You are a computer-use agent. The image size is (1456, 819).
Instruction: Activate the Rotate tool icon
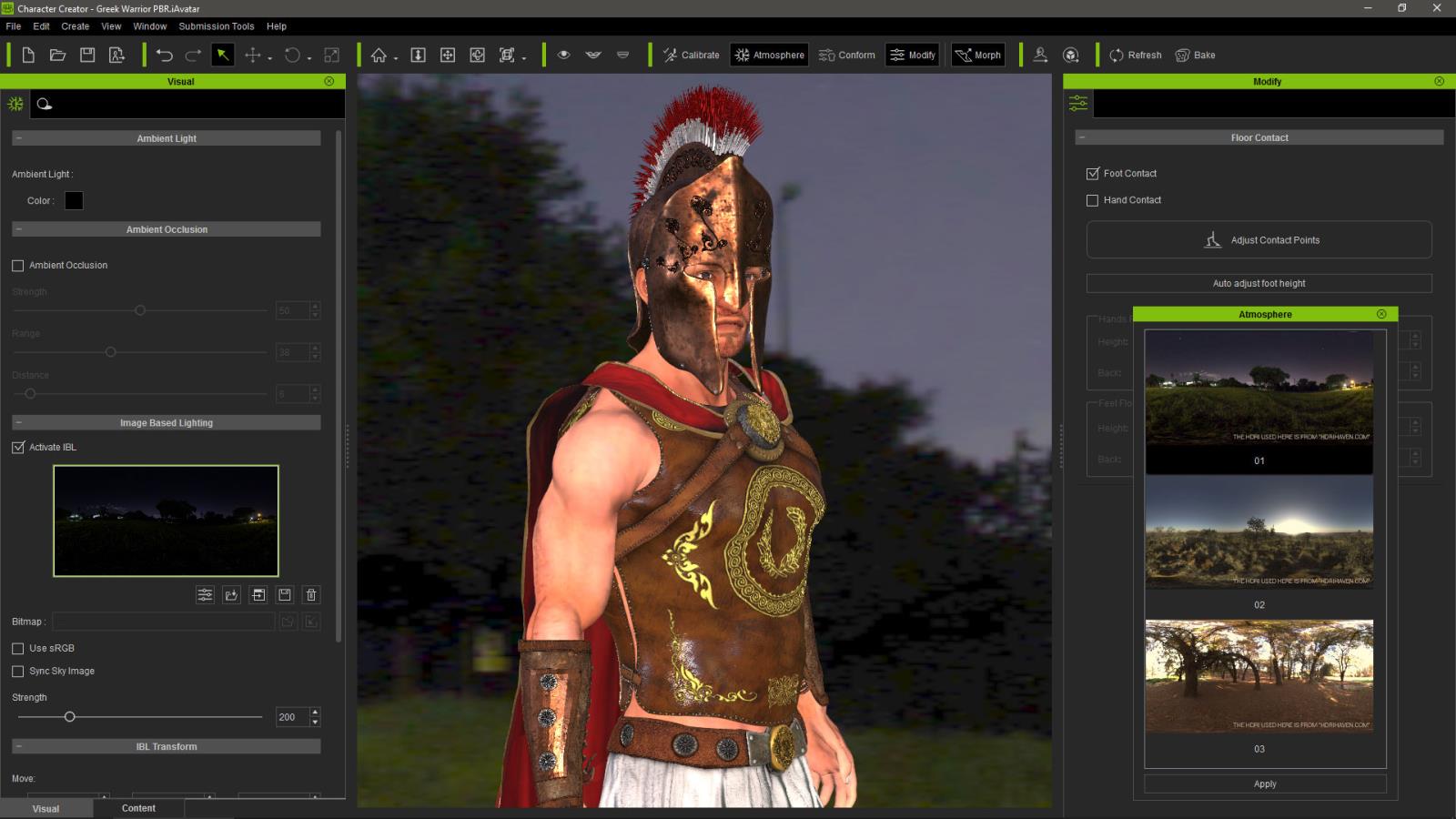[x=292, y=55]
